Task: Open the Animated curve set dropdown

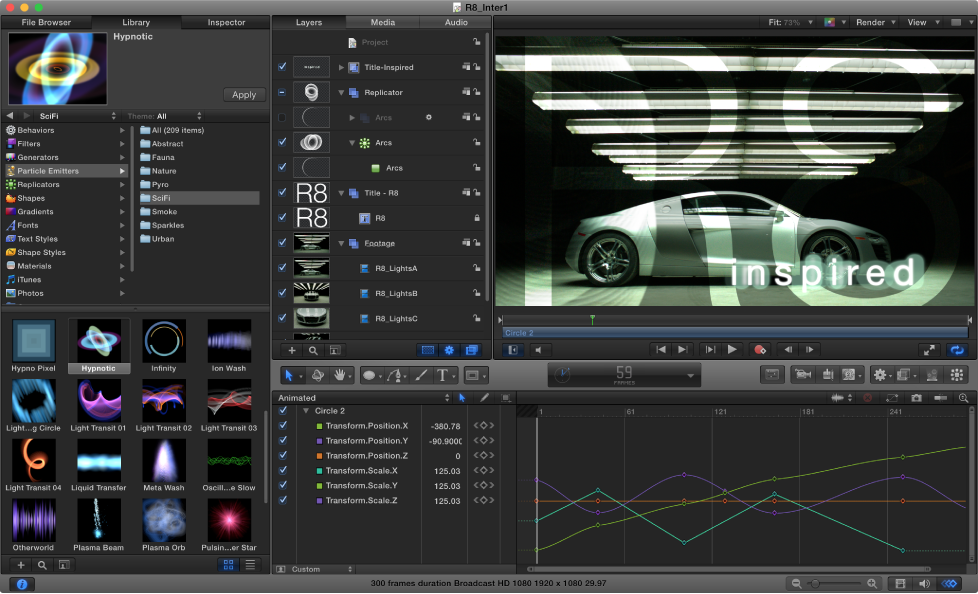Action: click(362, 397)
